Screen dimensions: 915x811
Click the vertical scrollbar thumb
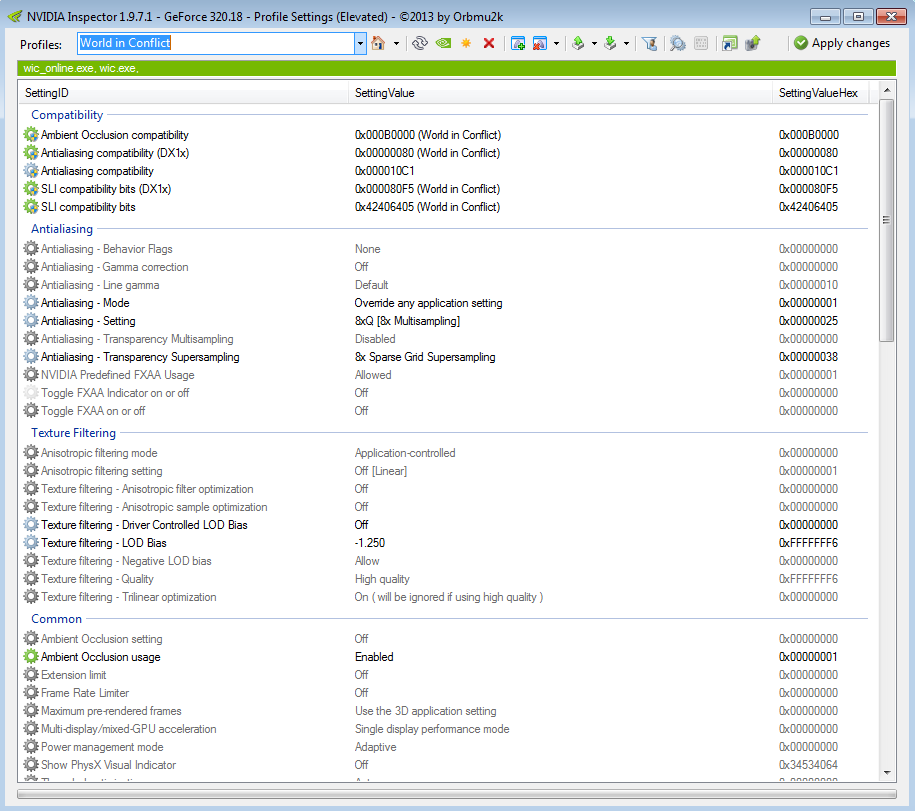coord(887,221)
